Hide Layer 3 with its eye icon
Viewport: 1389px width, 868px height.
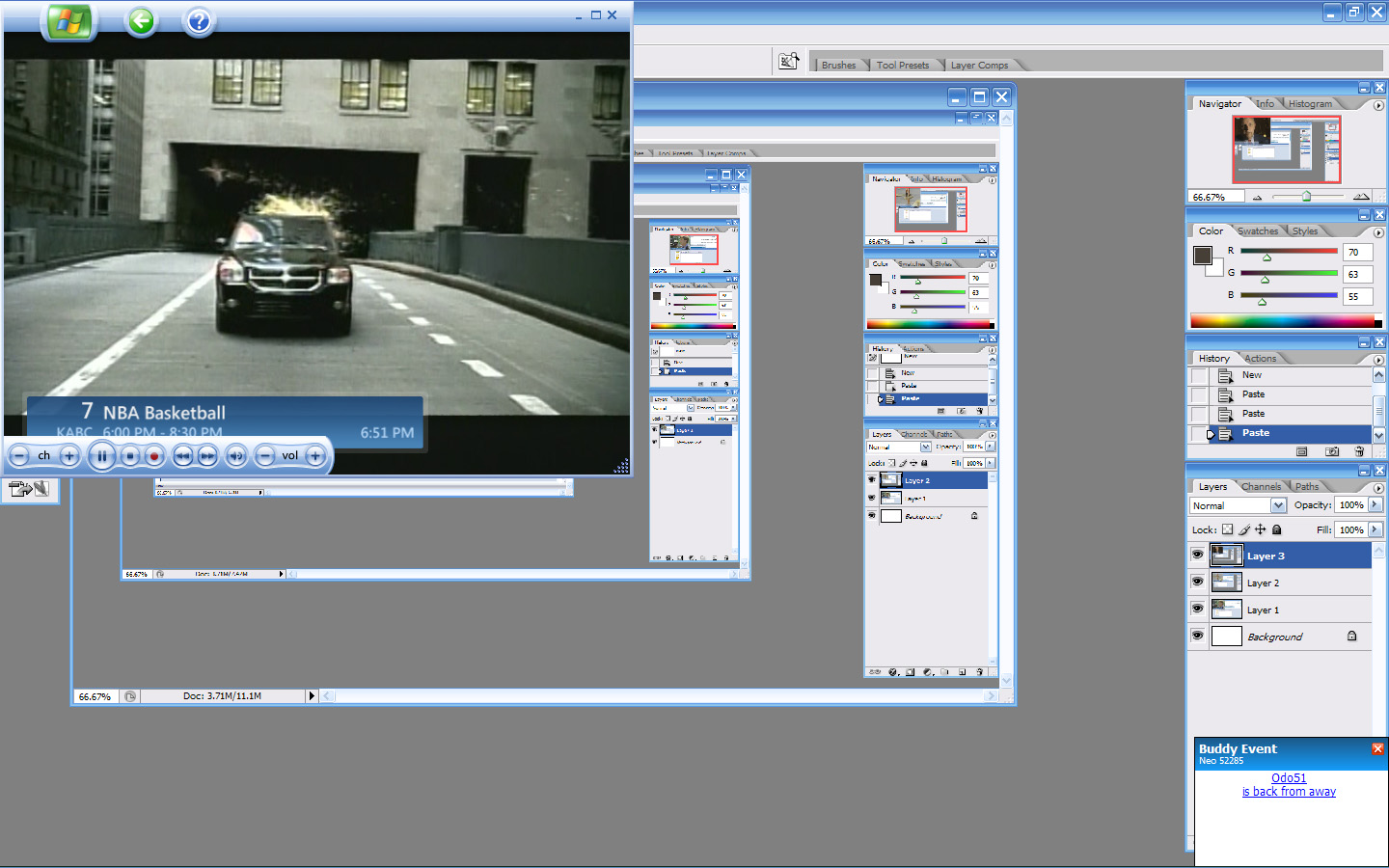1197,556
